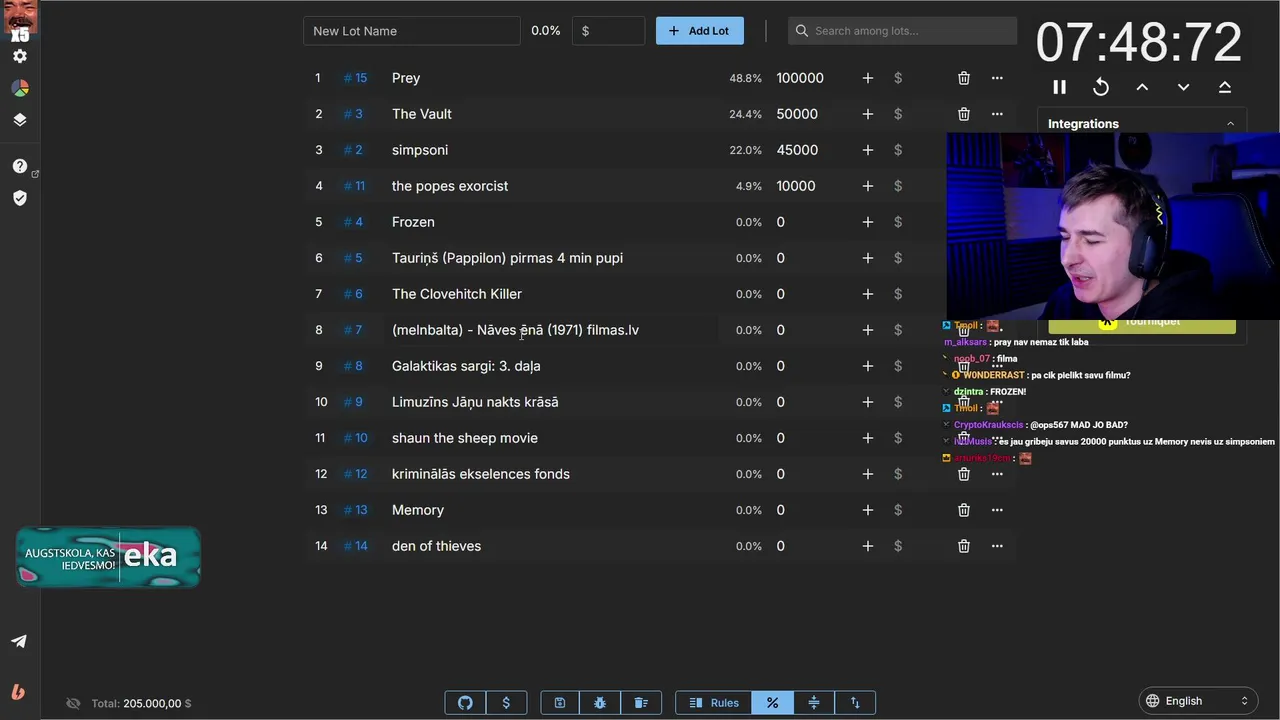
Task: Click the Total 205.000,00 $ text
Action: pyautogui.click(x=141, y=704)
